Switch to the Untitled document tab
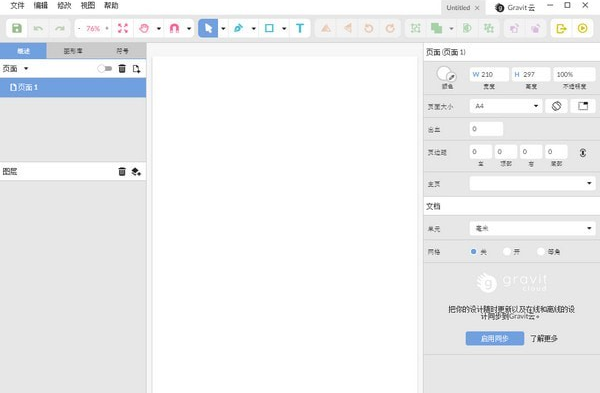This screenshot has width=600, height=393. [x=458, y=8]
